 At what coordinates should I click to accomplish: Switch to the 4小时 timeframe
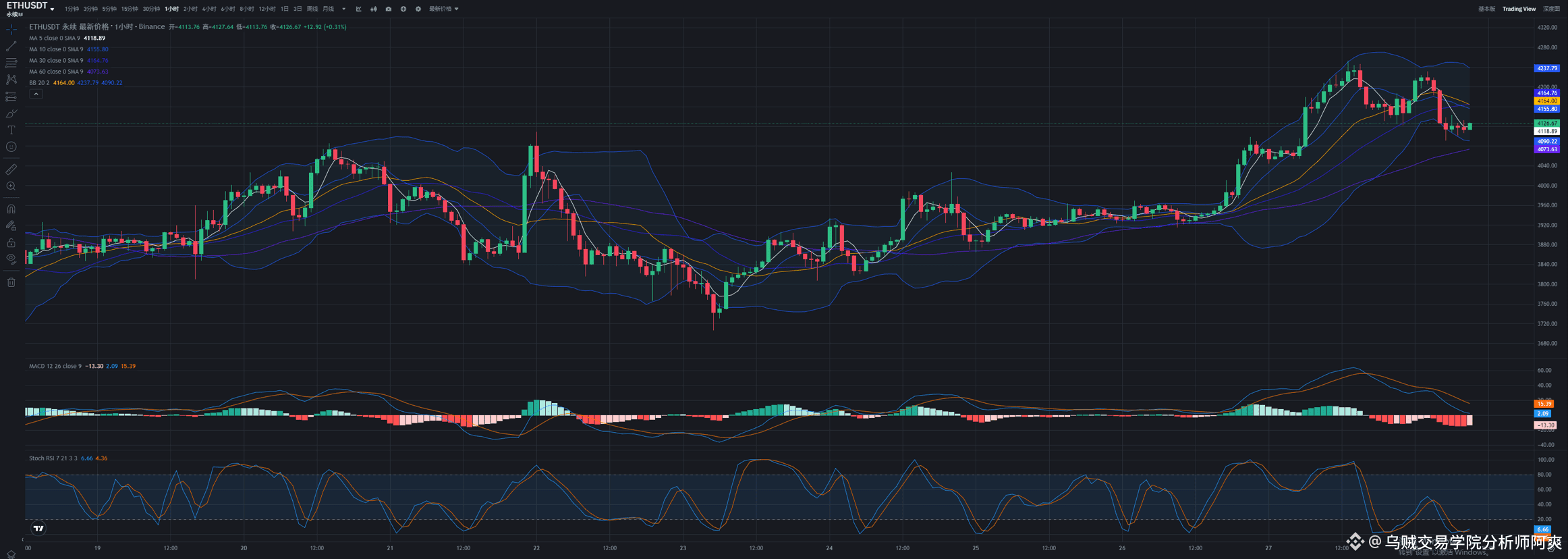pos(209,9)
